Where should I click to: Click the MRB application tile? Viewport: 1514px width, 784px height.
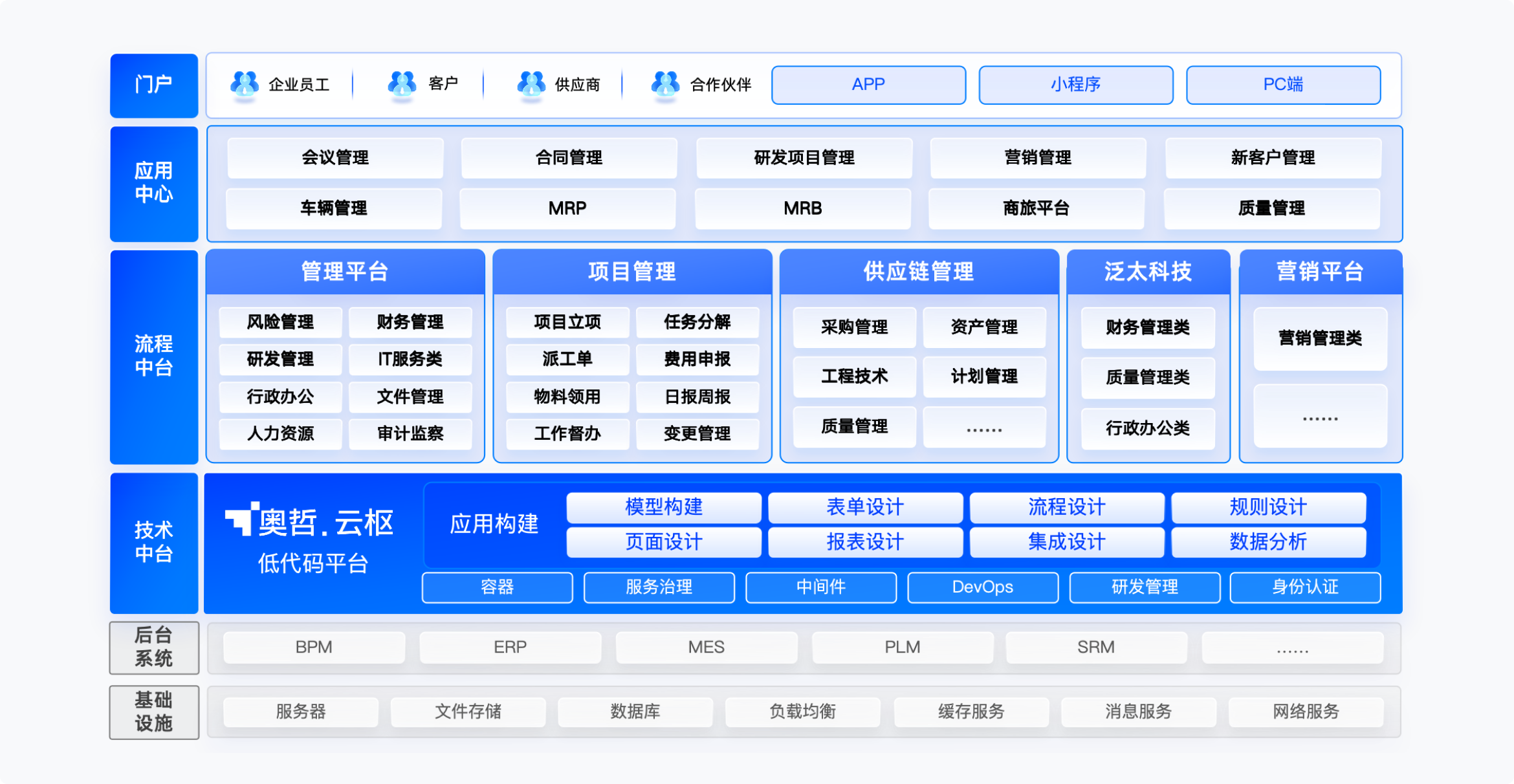(x=803, y=208)
